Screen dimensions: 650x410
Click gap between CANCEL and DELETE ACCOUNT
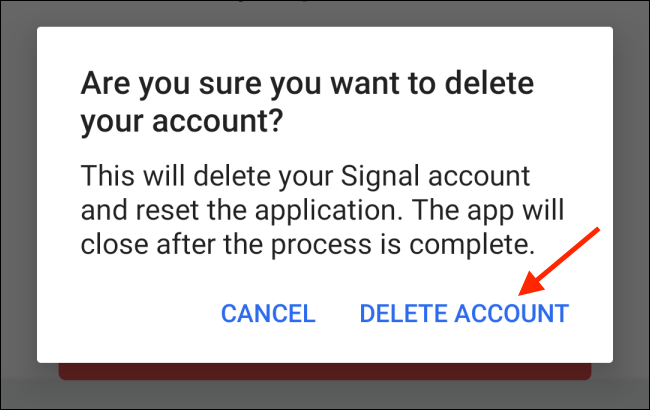click(337, 313)
